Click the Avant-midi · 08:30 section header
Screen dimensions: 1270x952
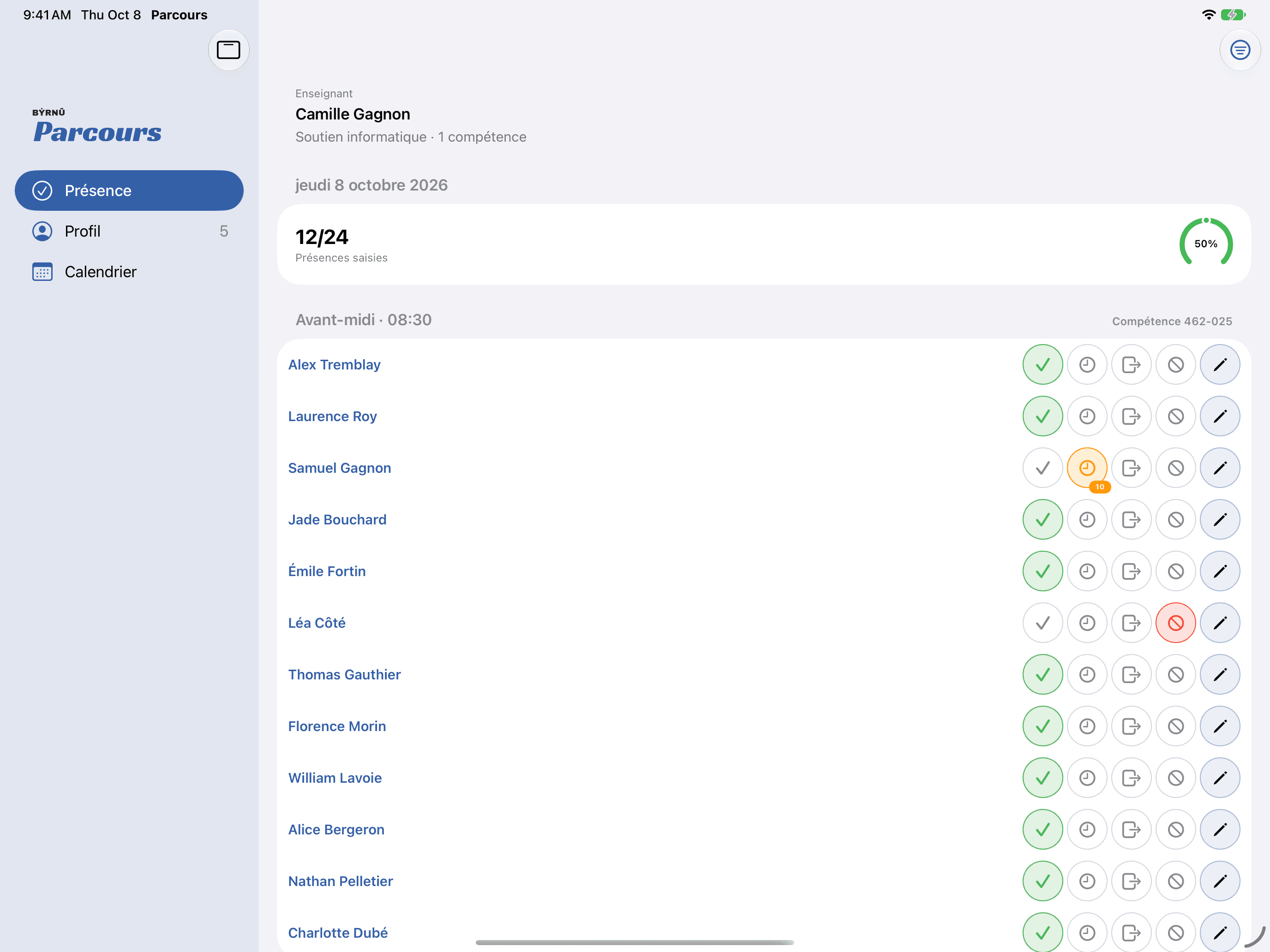pyautogui.click(x=364, y=320)
